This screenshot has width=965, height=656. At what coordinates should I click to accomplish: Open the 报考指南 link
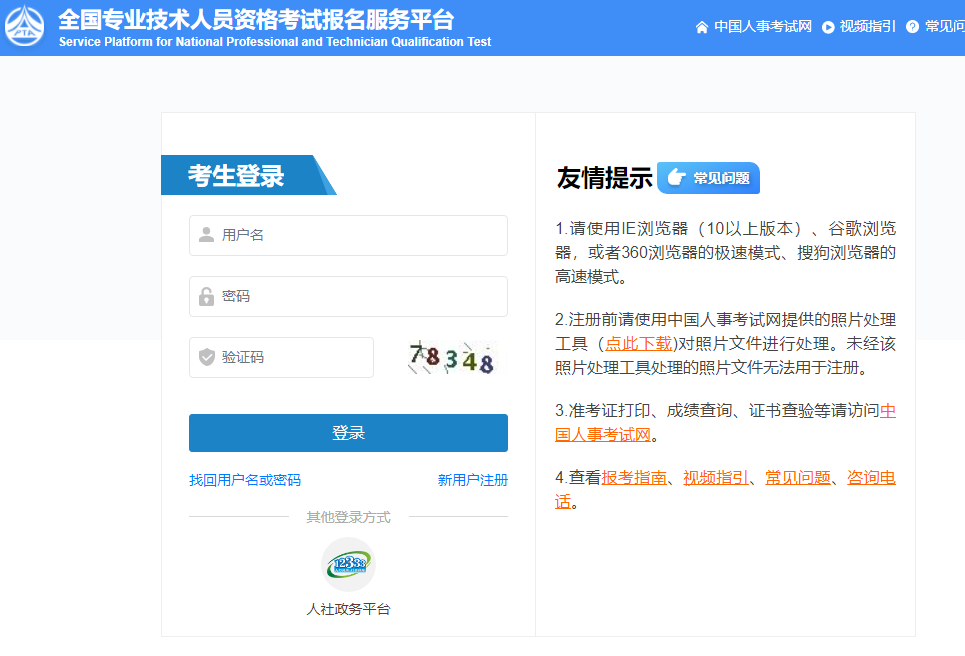pyautogui.click(x=634, y=478)
